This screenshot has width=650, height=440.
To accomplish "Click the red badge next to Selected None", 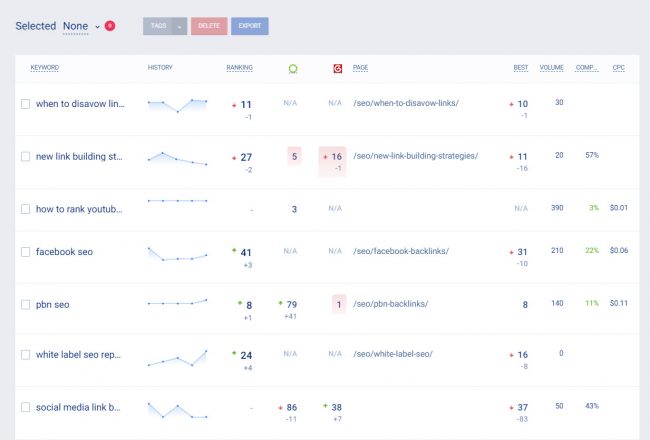I will (110, 26).
